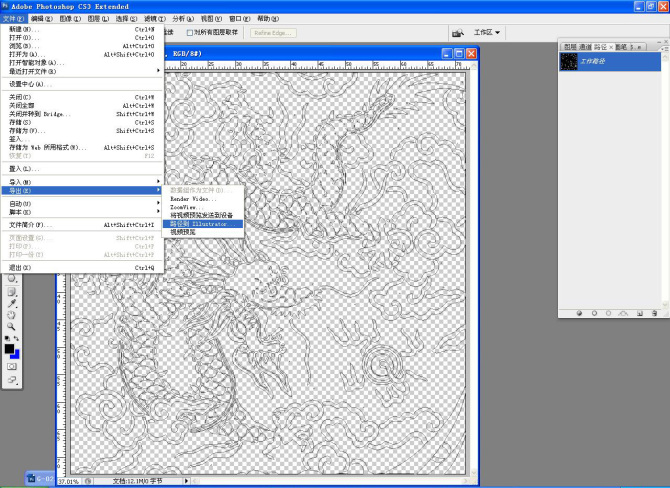Click the Go to Bridge icon
Image resolution: width=670 pixels, height=488 pixels.
[x=459, y=33]
